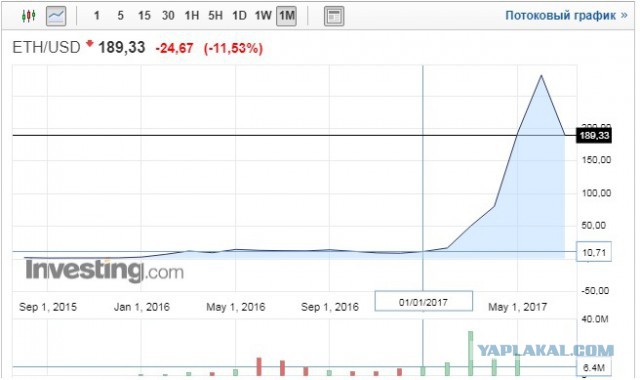Click the peak point of price line
The width and height of the screenshot is (640, 380).
coord(541,76)
